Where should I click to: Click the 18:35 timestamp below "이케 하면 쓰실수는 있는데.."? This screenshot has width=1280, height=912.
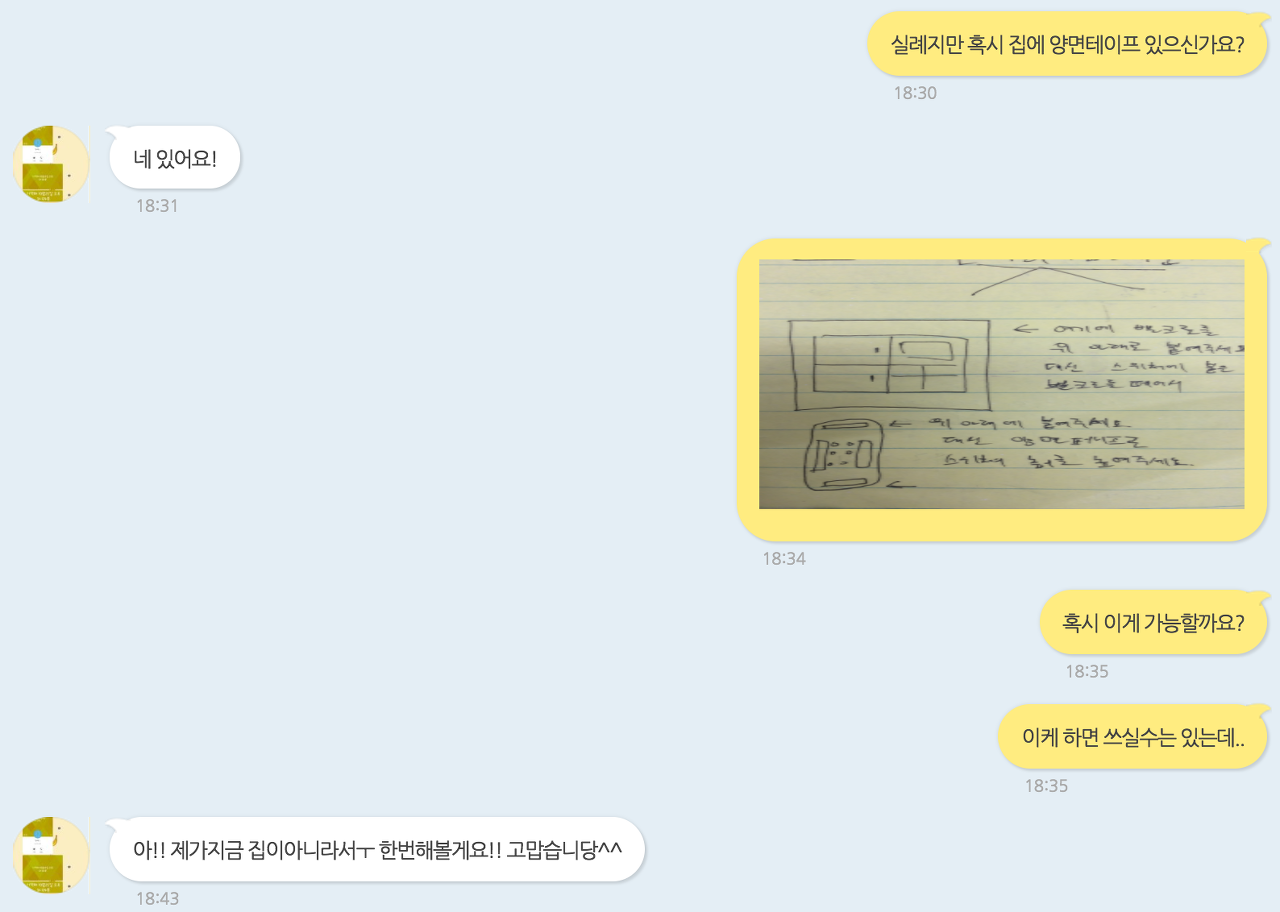pyautogui.click(x=1046, y=786)
